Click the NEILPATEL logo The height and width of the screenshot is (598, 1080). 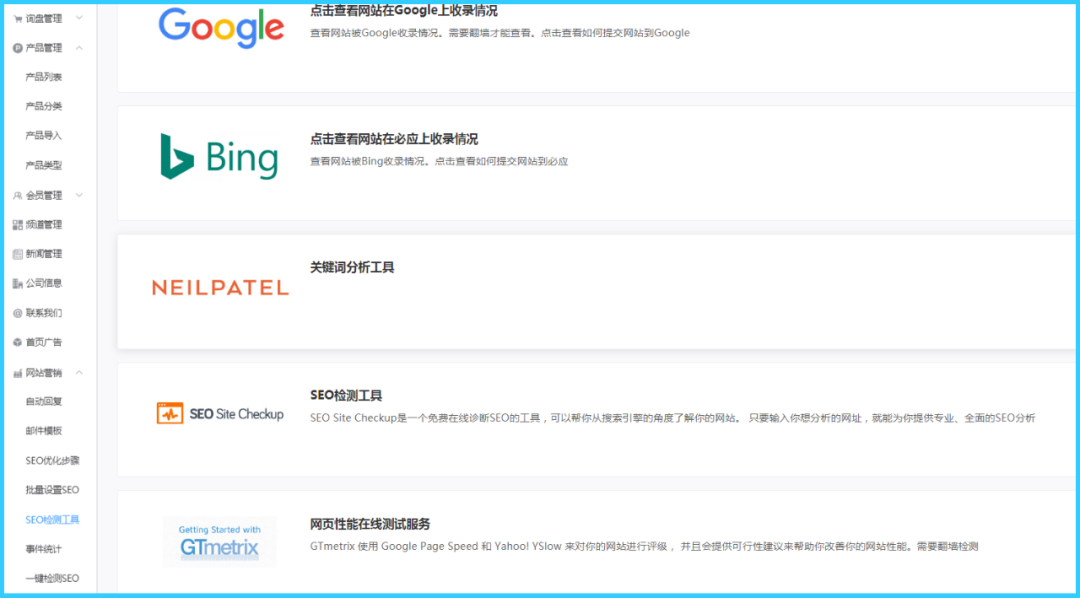(220, 288)
